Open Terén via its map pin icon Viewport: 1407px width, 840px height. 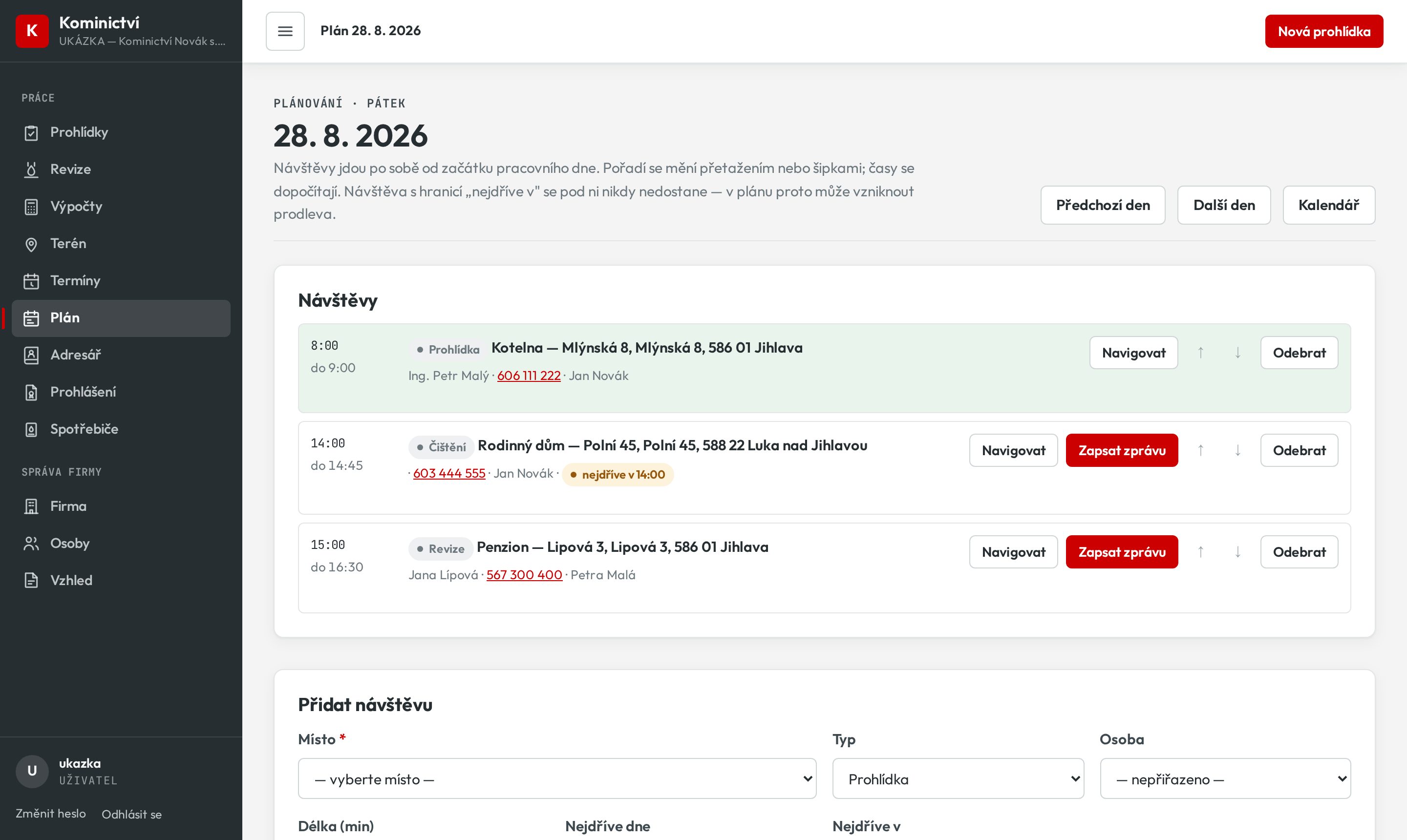pyautogui.click(x=31, y=244)
